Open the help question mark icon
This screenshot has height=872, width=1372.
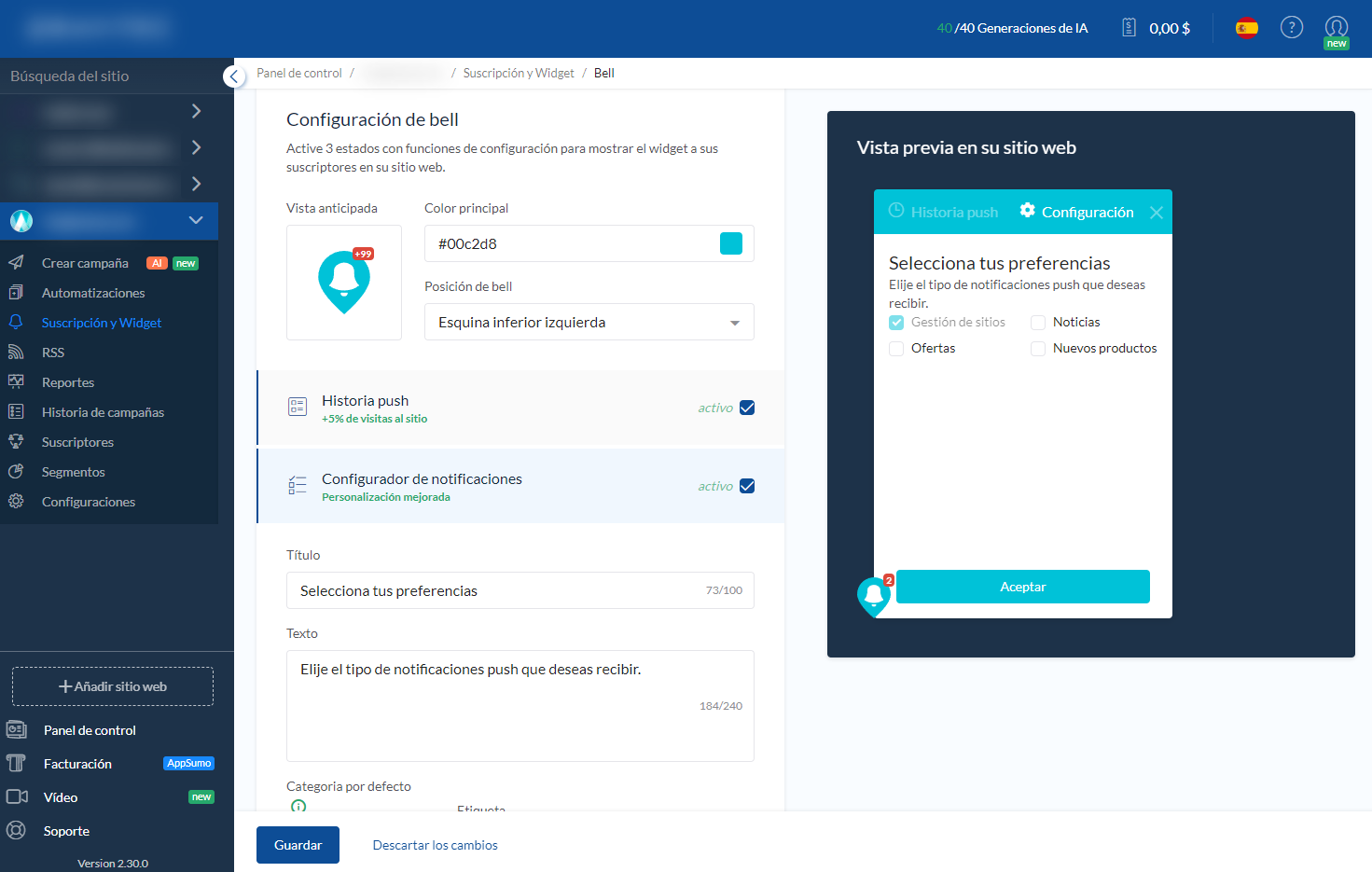click(x=1291, y=28)
